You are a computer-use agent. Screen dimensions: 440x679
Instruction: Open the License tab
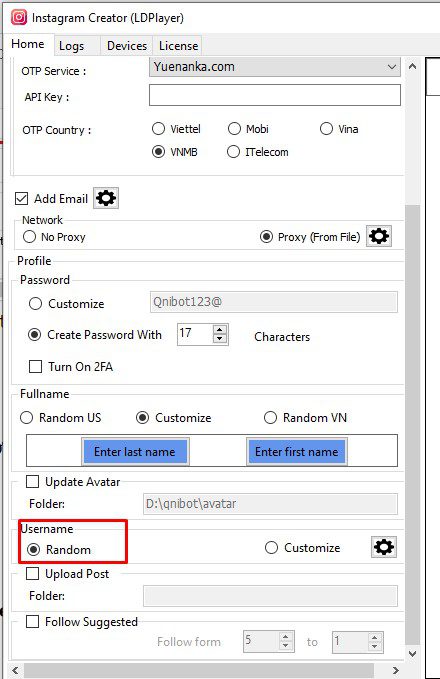click(178, 46)
